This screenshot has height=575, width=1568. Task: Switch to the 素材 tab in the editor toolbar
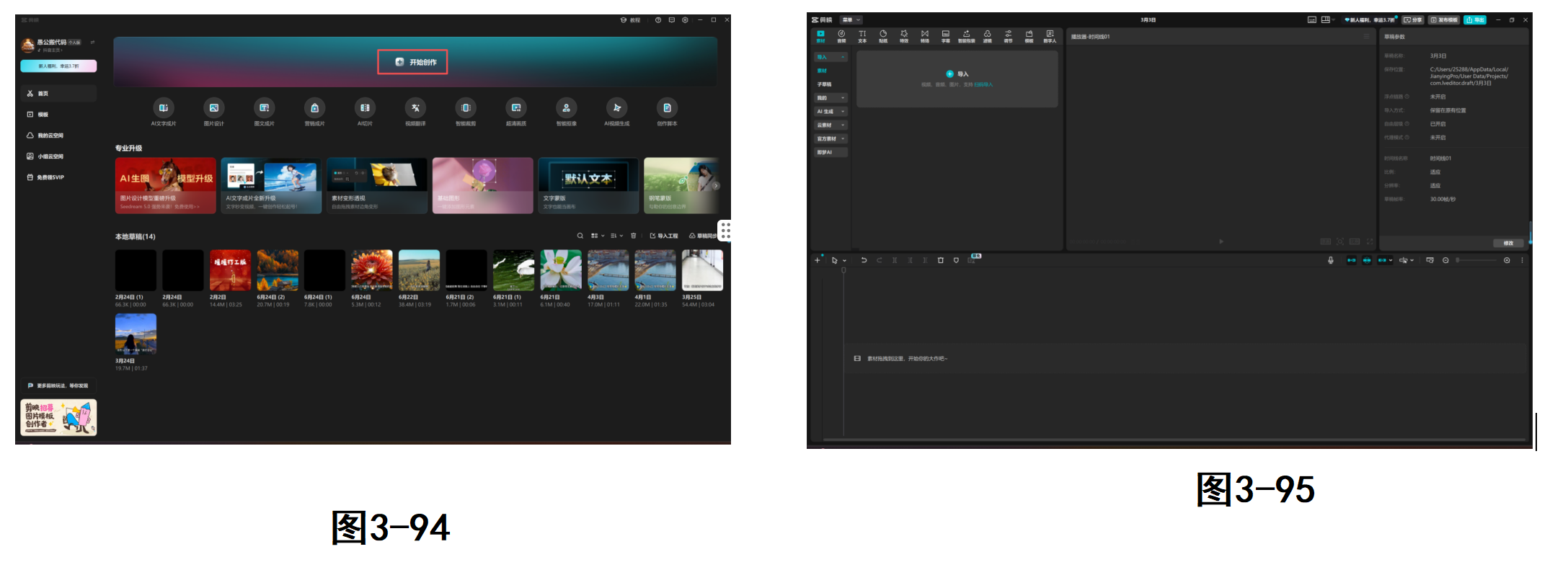pos(820,37)
